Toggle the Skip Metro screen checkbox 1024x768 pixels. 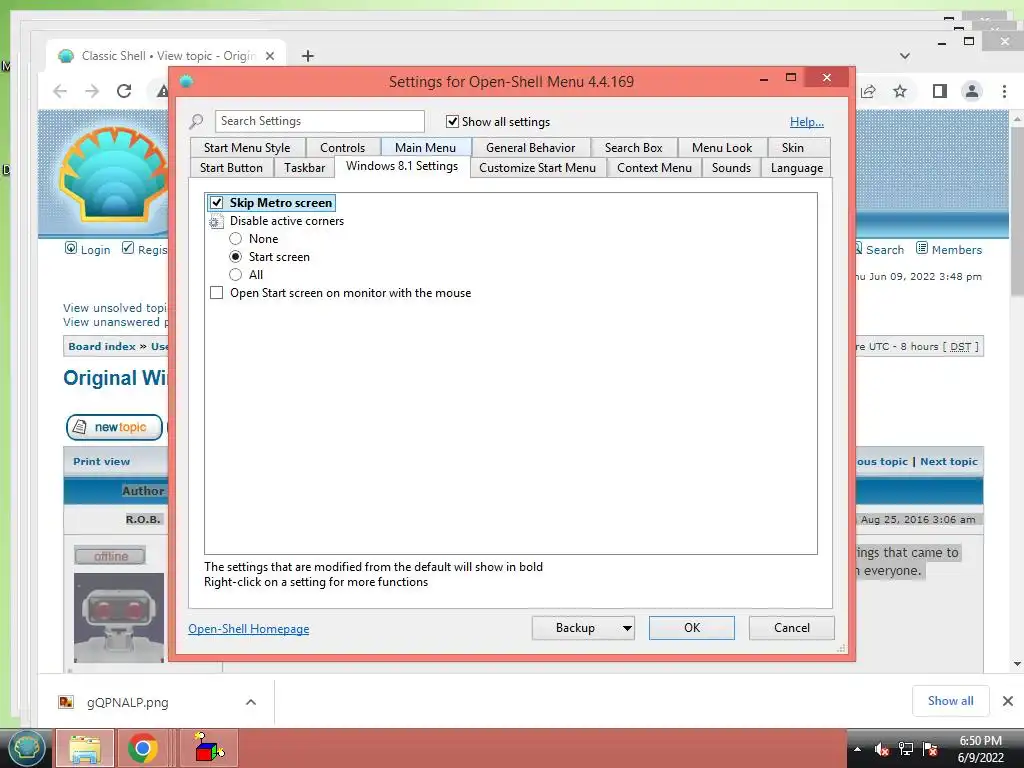(x=216, y=203)
